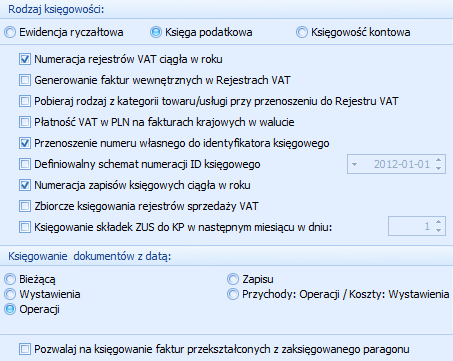Image resolution: width=453 pixels, height=361 pixels.
Task: Decrease ZUS day with down arrow
Action: 439,231
